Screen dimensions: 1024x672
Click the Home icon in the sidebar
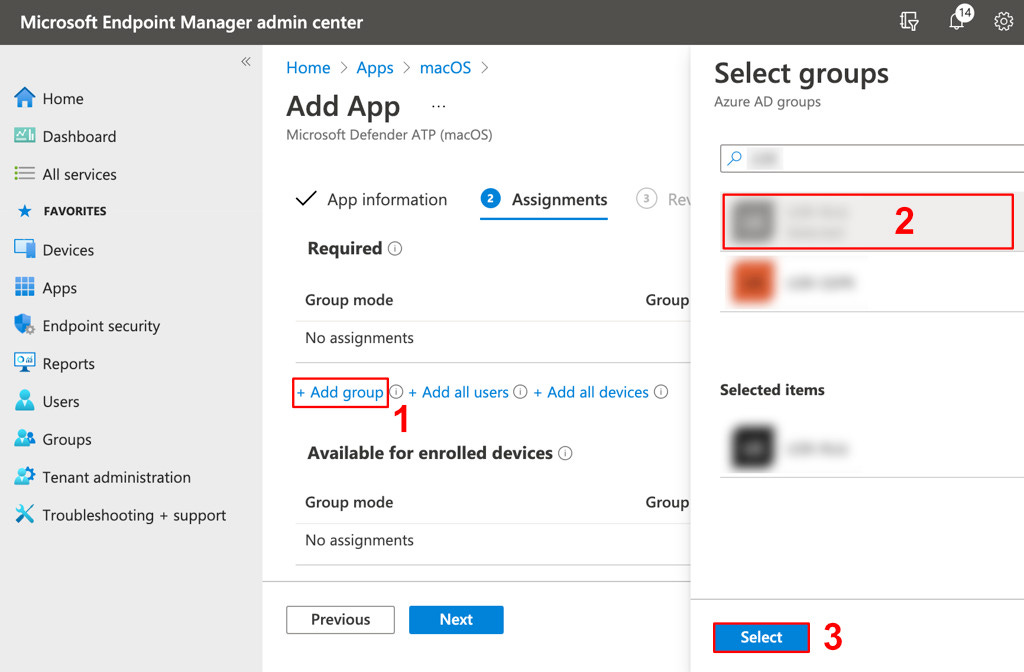(x=25, y=98)
